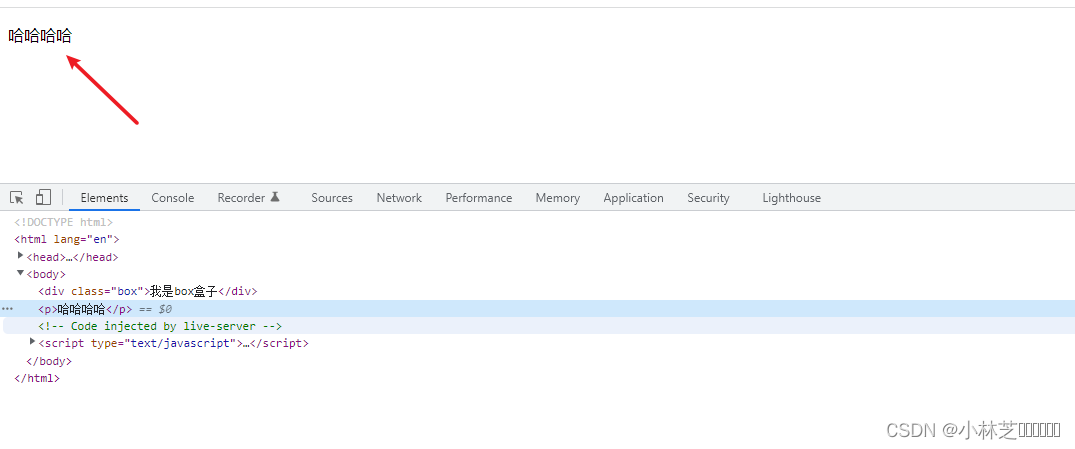The height and width of the screenshot is (449, 1075).
Task: Open the Application tab
Action: 633,197
